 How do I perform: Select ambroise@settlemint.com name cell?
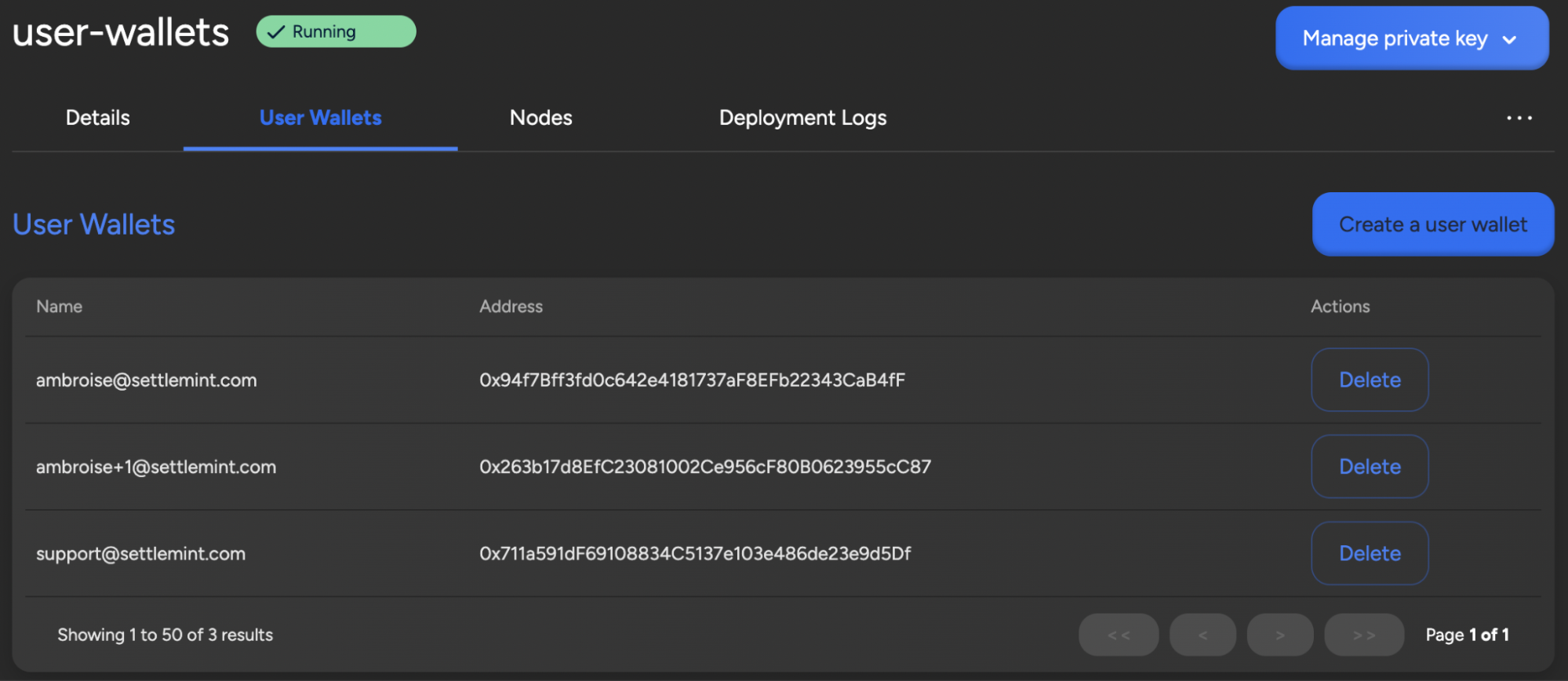tap(147, 380)
